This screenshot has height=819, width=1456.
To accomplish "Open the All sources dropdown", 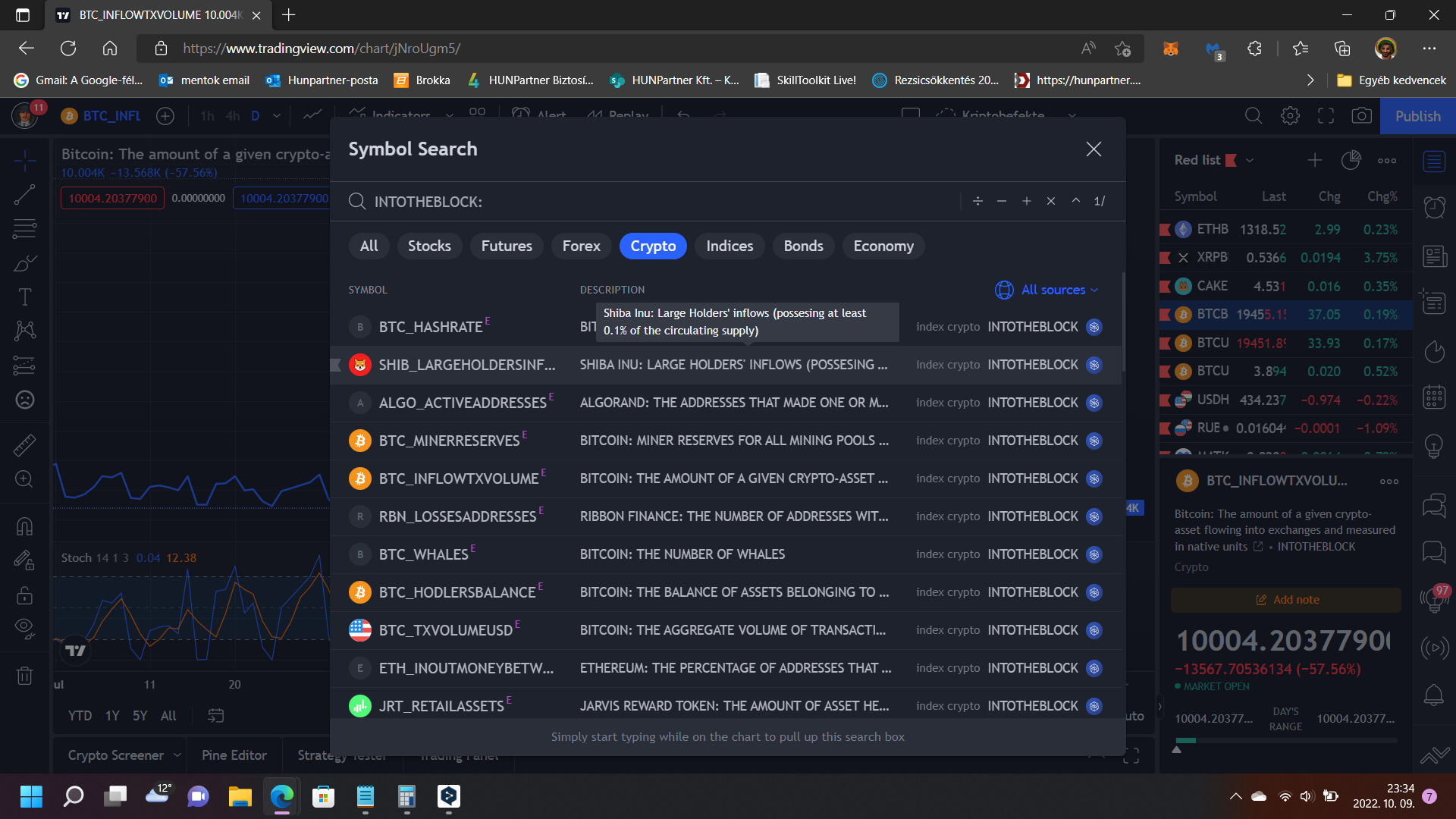I will [x=1046, y=290].
